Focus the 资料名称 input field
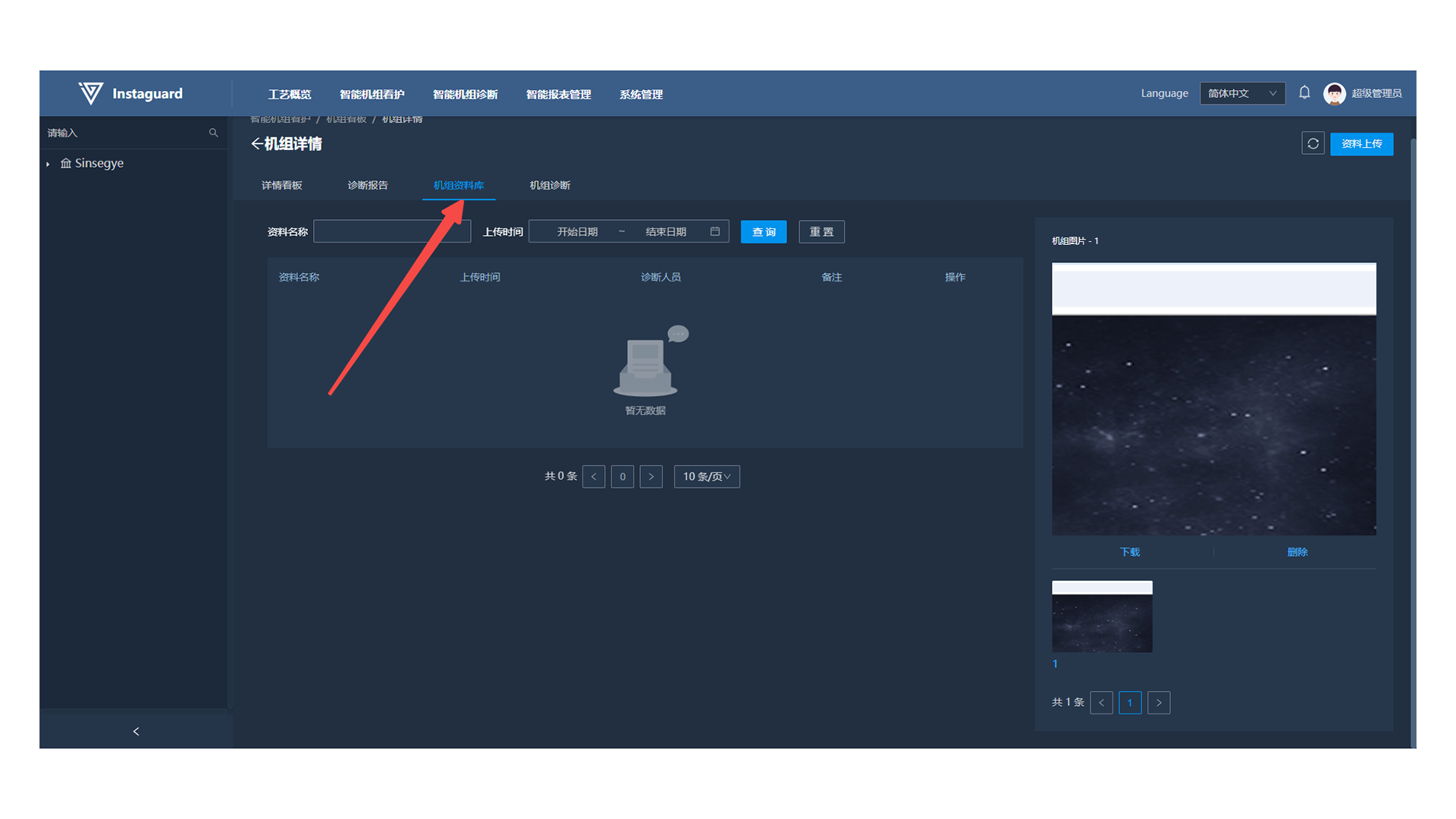Image resolution: width=1456 pixels, height=819 pixels. [392, 231]
